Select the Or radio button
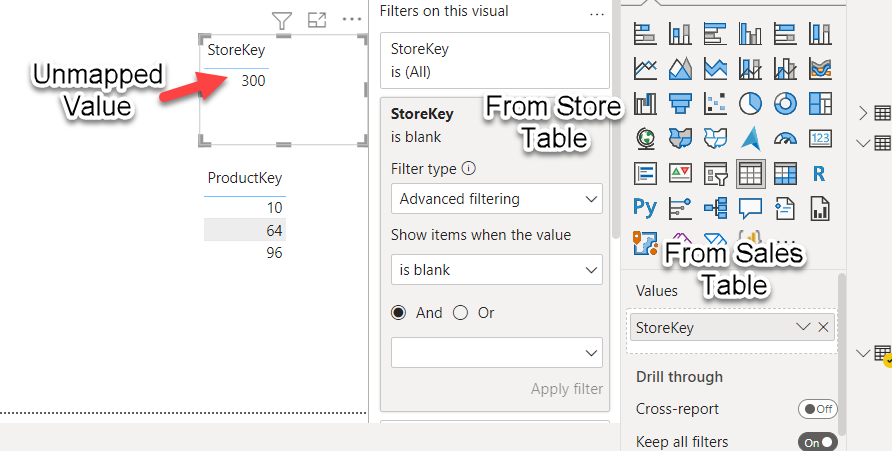The width and height of the screenshot is (892, 451). click(460, 312)
